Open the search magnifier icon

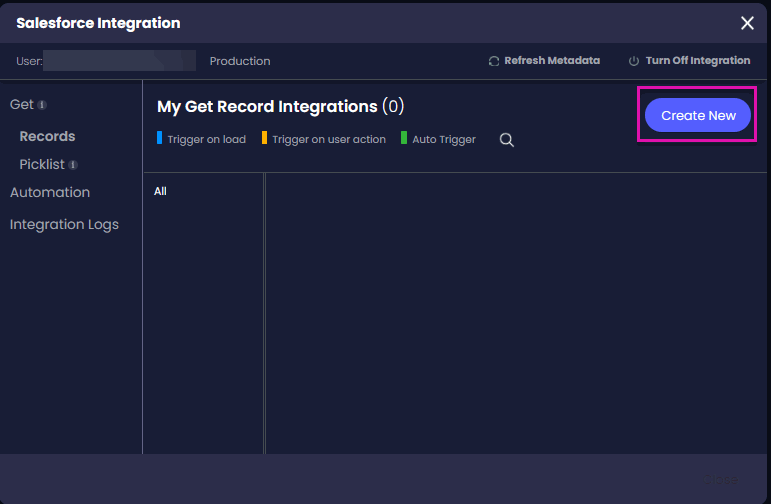pyautogui.click(x=506, y=140)
